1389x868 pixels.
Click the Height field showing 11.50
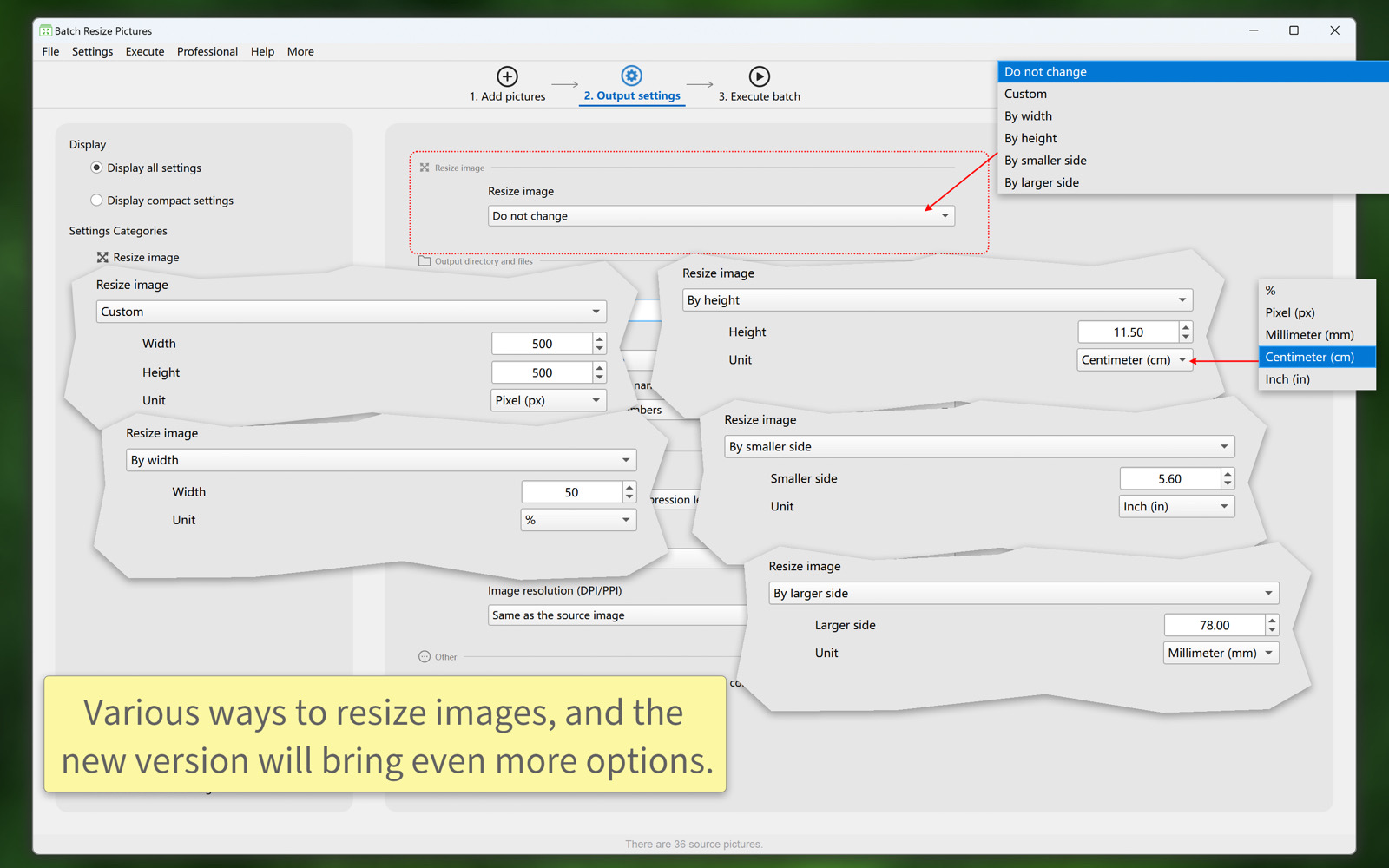[x=1129, y=332]
